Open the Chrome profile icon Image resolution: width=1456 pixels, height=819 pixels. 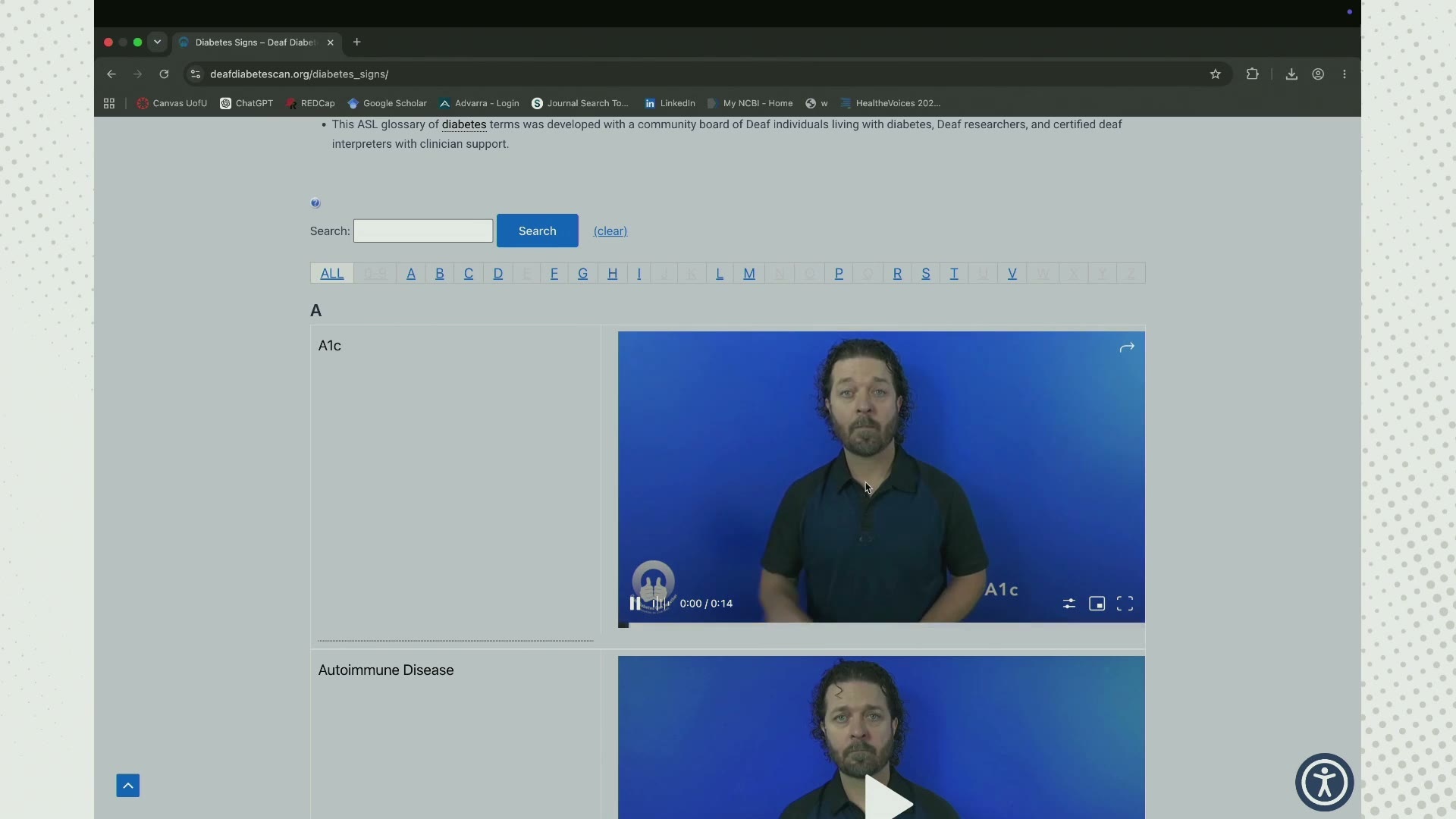click(1318, 74)
